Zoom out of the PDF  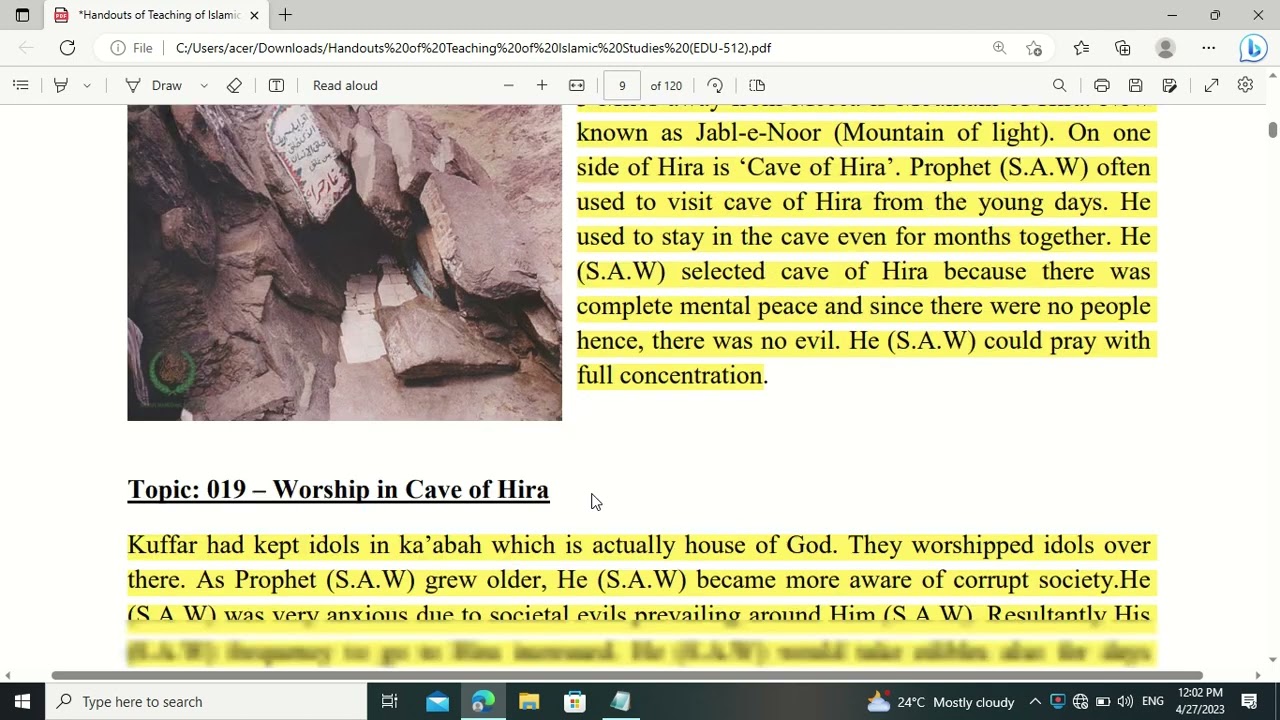coord(508,85)
